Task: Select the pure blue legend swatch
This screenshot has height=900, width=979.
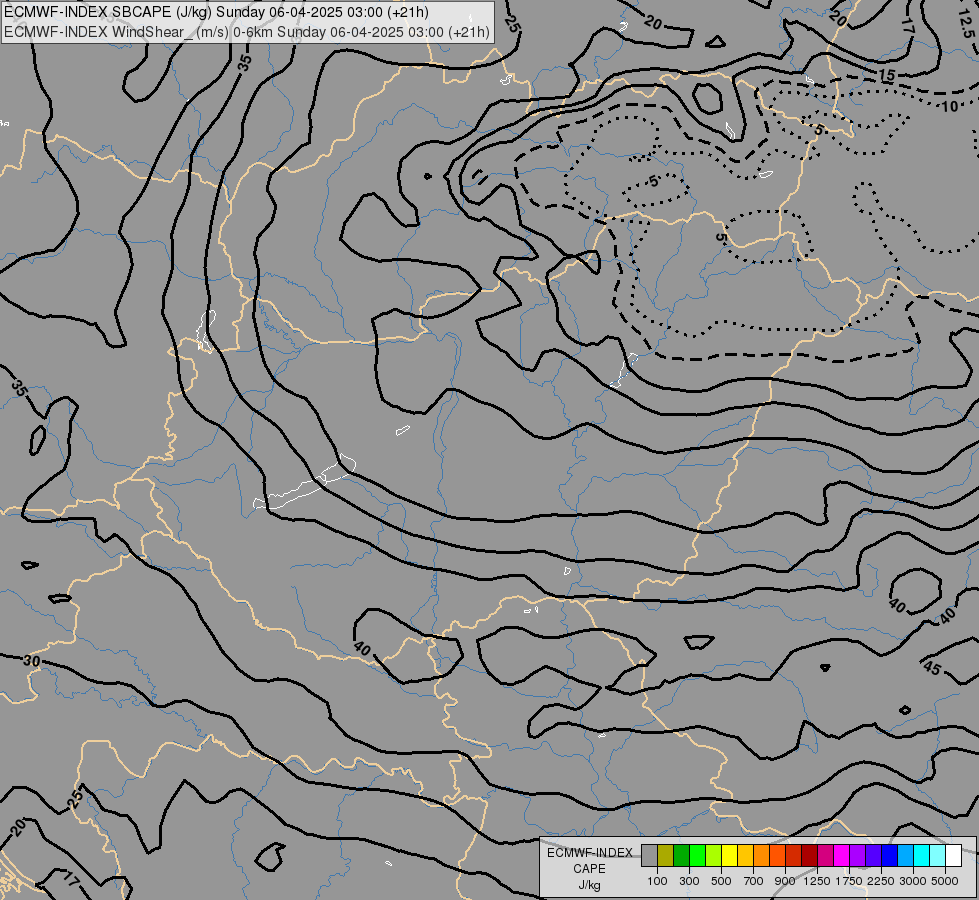Action: (890, 855)
